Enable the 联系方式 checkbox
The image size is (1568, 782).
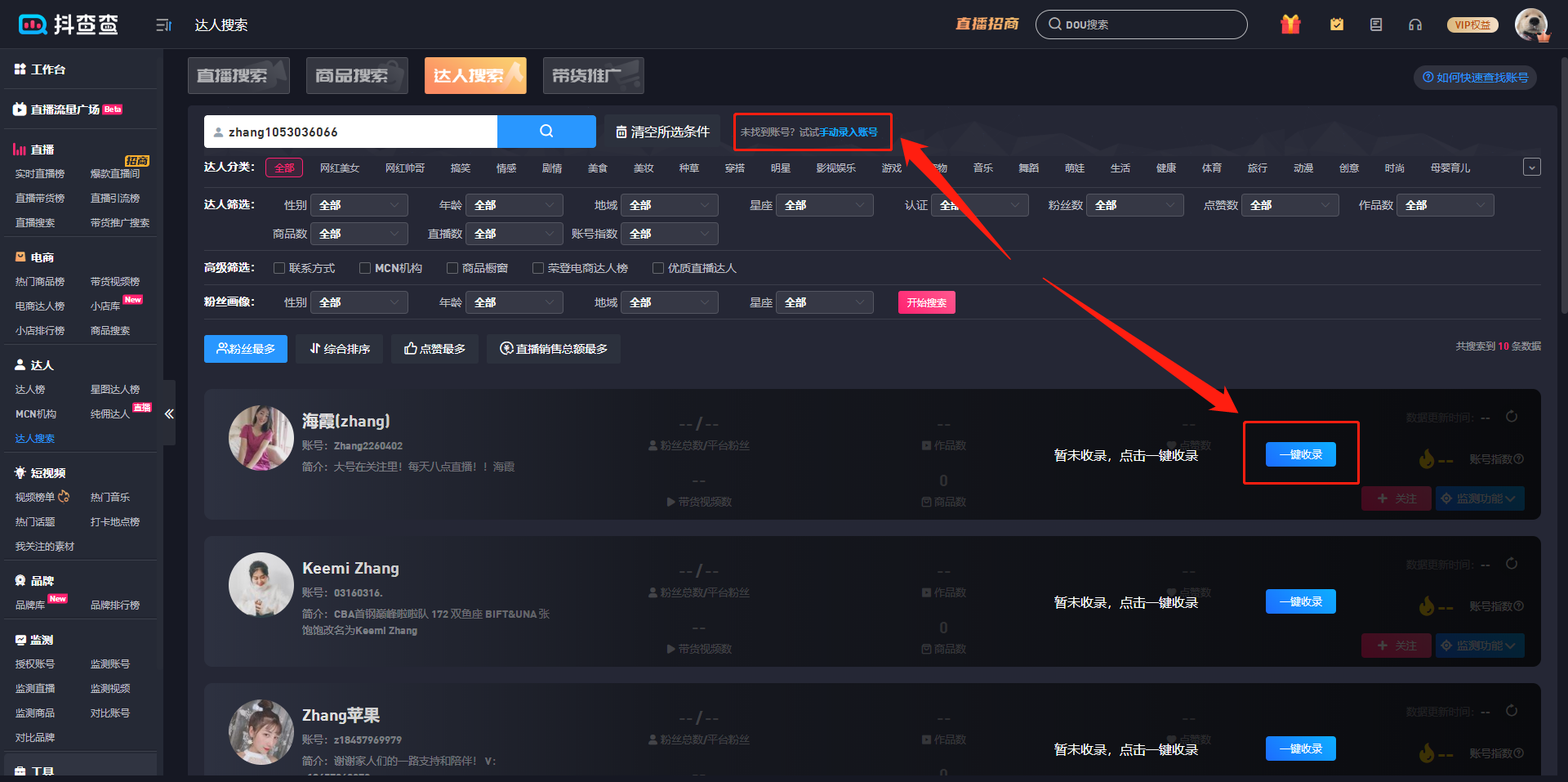pyautogui.click(x=279, y=268)
